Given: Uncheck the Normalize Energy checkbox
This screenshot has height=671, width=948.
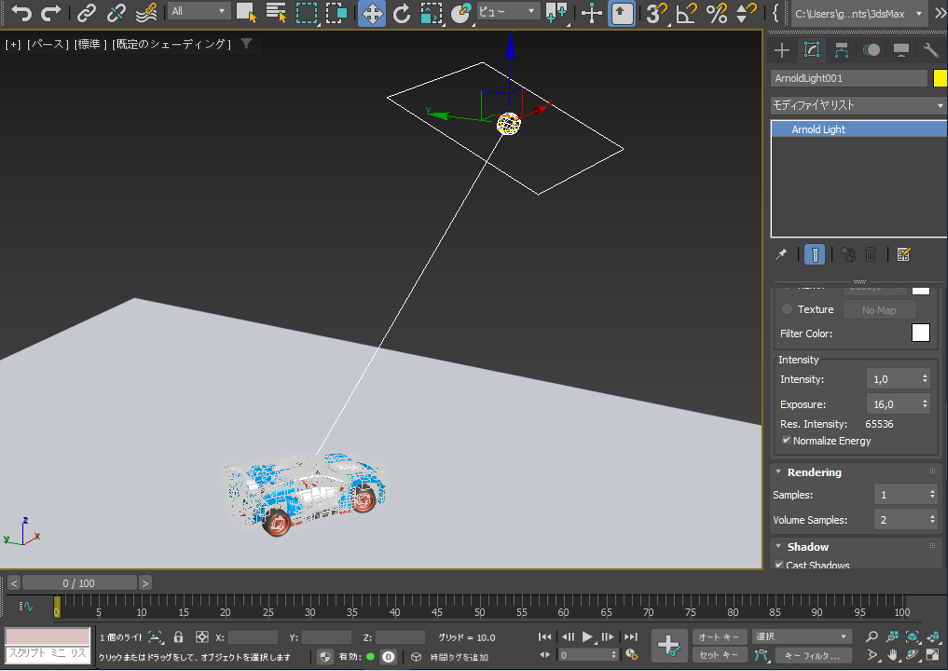Looking at the screenshot, I should (786, 440).
